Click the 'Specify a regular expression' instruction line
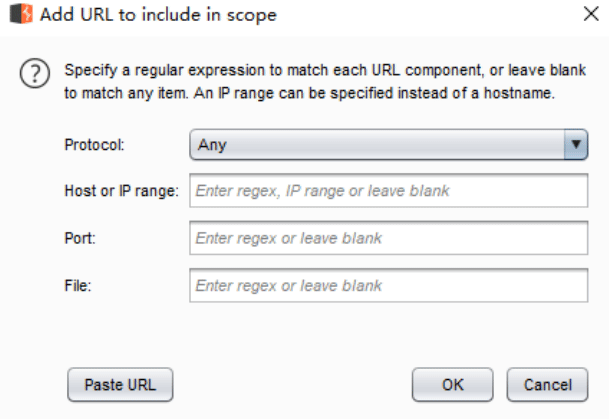 [325, 70]
